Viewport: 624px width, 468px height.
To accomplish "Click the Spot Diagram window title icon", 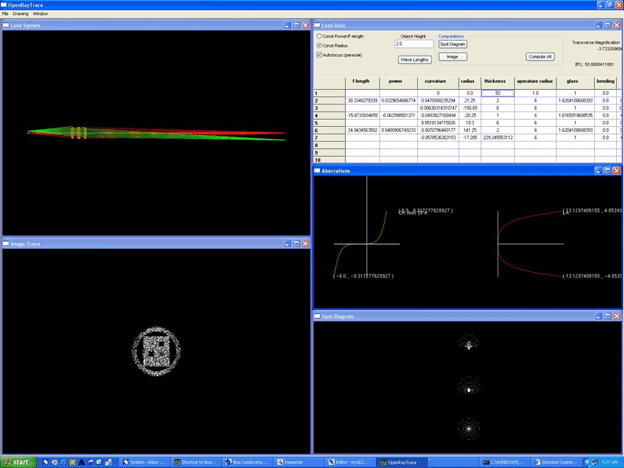I will click(317, 316).
